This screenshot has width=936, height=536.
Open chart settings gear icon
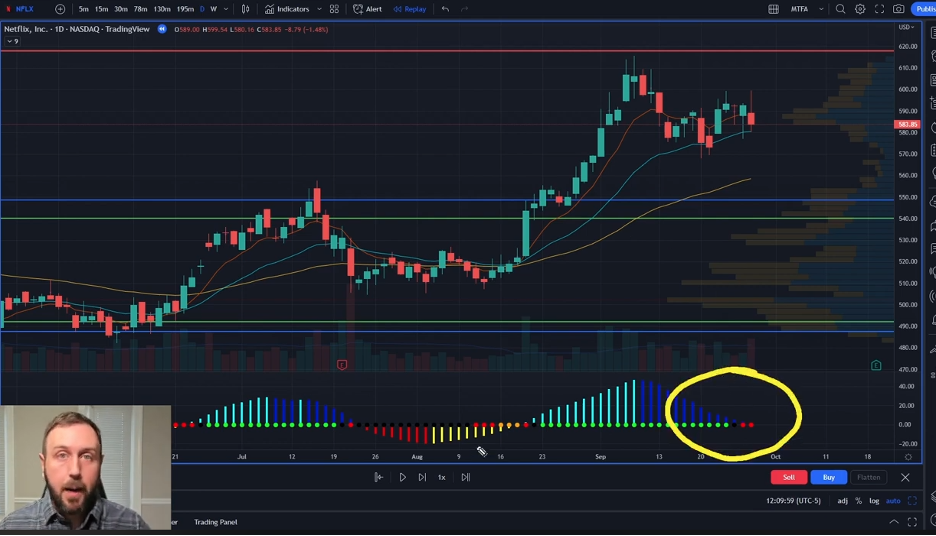pyautogui.click(x=860, y=9)
